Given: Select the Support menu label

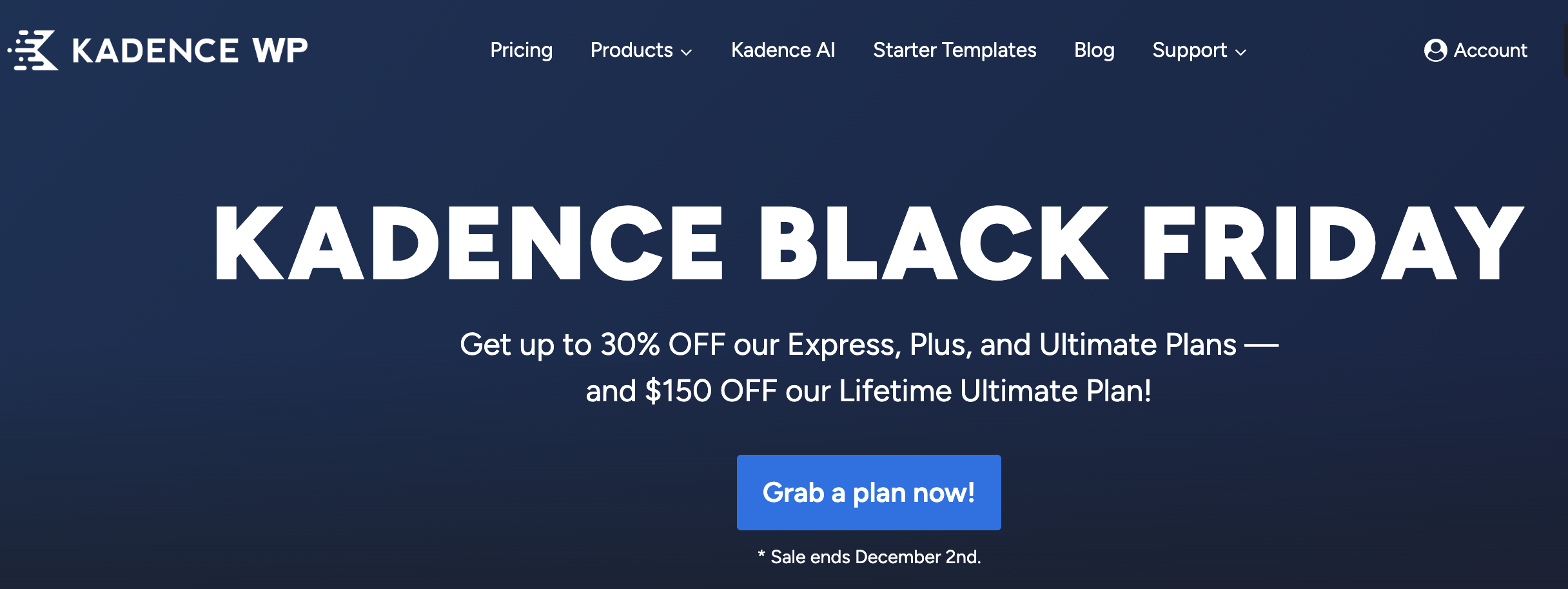Looking at the screenshot, I should click(1190, 50).
